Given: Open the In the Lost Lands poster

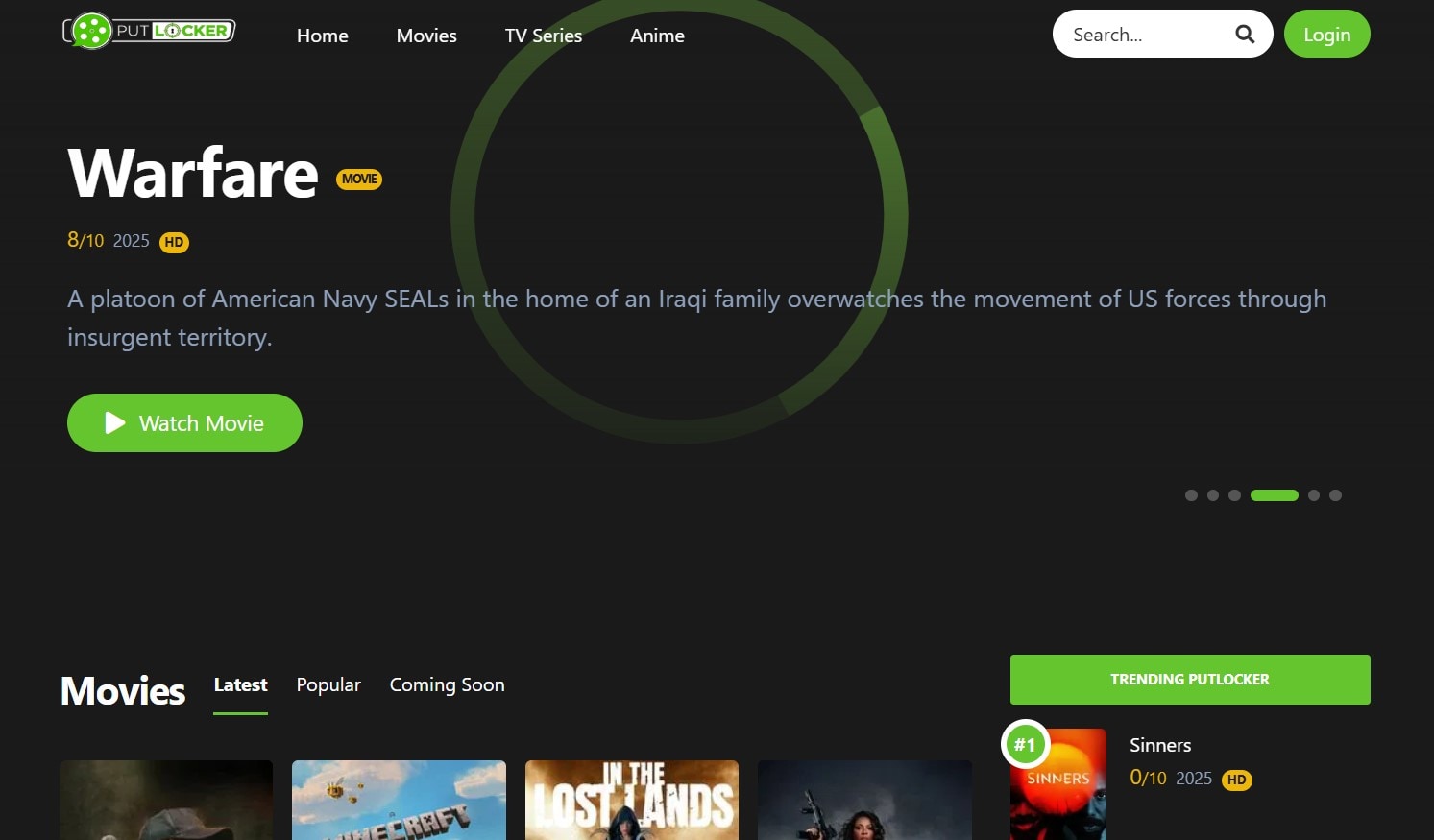Looking at the screenshot, I should pyautogui.click(x=632, y=801).
